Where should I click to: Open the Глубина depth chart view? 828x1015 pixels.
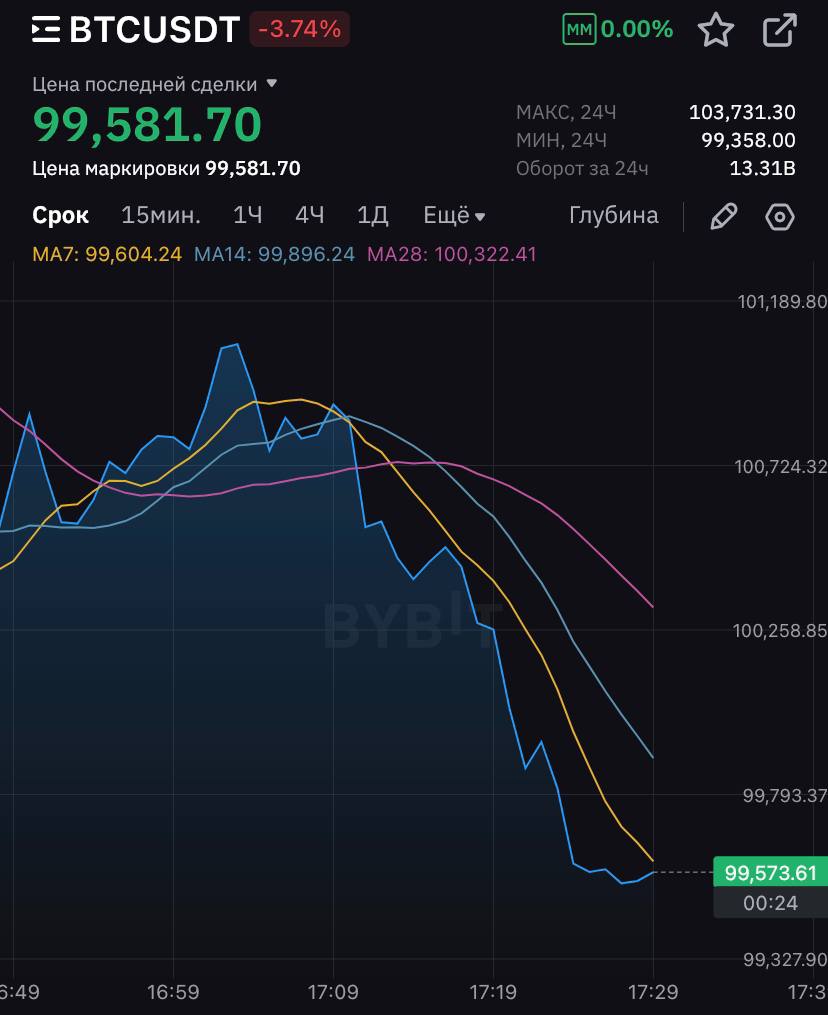[x=613, y=216]
